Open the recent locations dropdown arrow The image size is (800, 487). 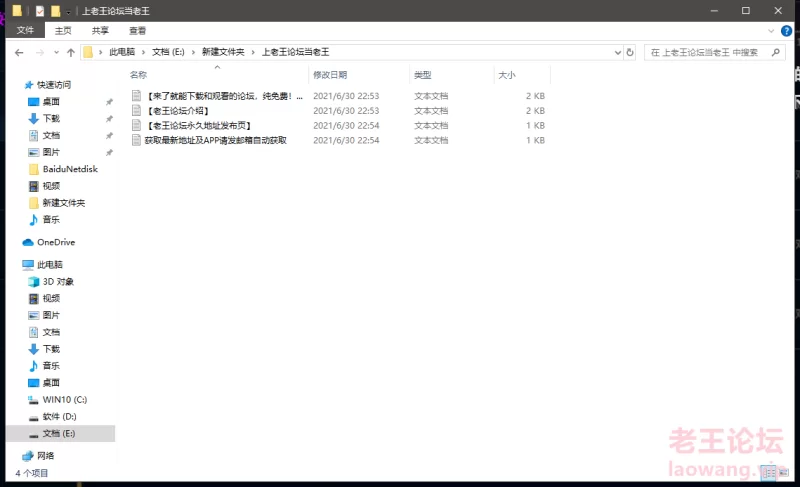[56, 52]
